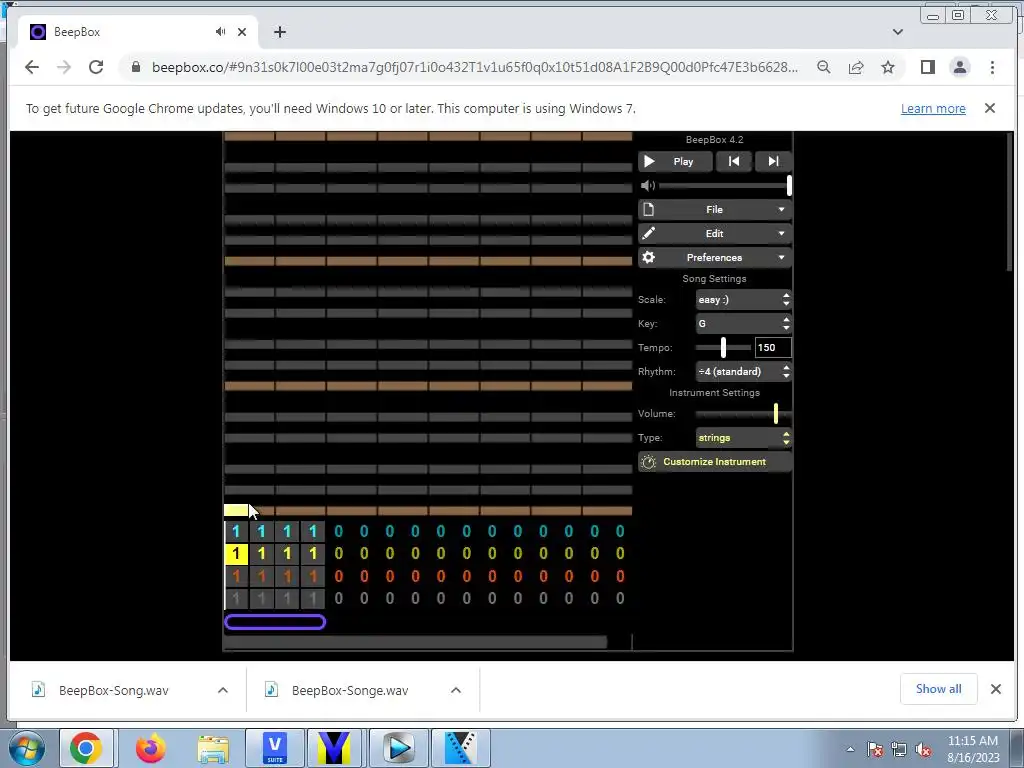Click the speaker volume icon in BeepBox
This screenshot has height=768, width=1024.
647,185
